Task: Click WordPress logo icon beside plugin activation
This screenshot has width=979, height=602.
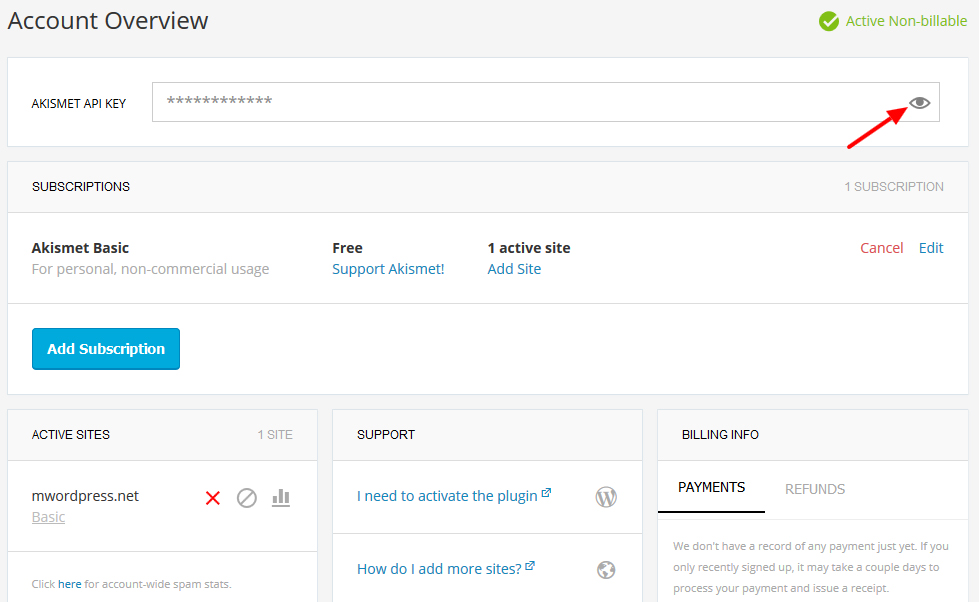Action: coord(606,497)
